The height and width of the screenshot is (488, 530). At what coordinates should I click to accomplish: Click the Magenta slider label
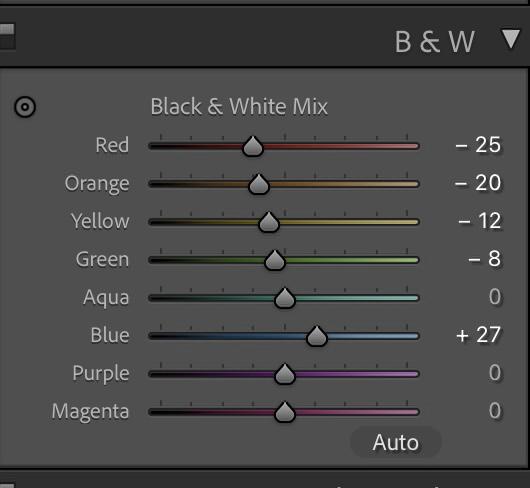pyautogui.click(x=90, y=412)
